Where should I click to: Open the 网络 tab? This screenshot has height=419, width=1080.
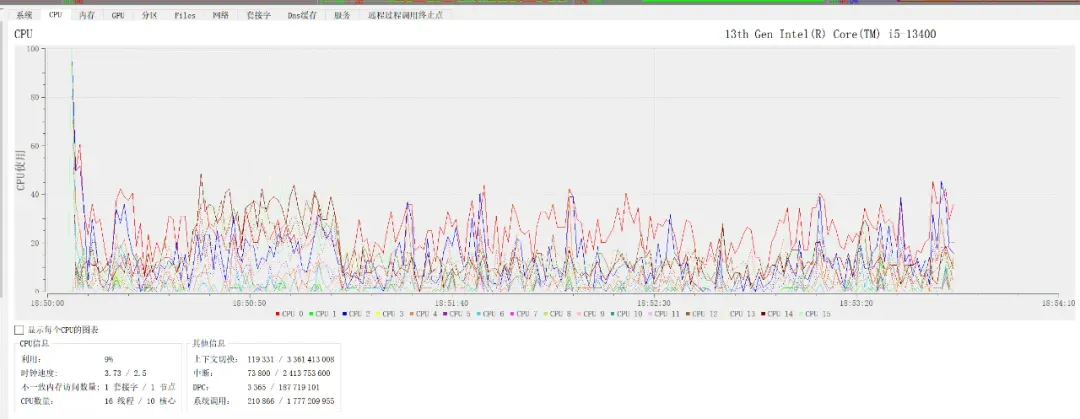[x=220, y=15]
